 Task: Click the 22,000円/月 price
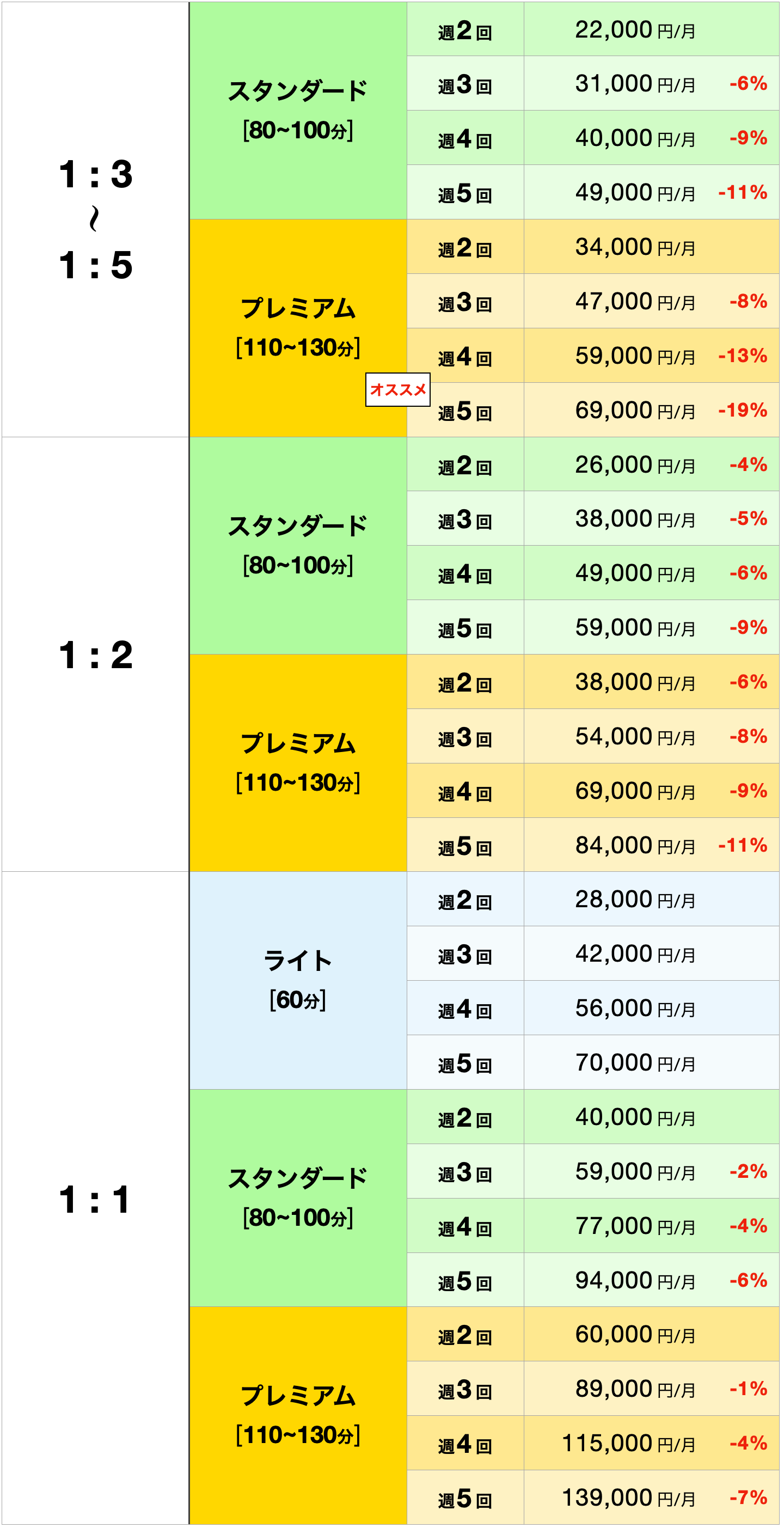(635, 29)
